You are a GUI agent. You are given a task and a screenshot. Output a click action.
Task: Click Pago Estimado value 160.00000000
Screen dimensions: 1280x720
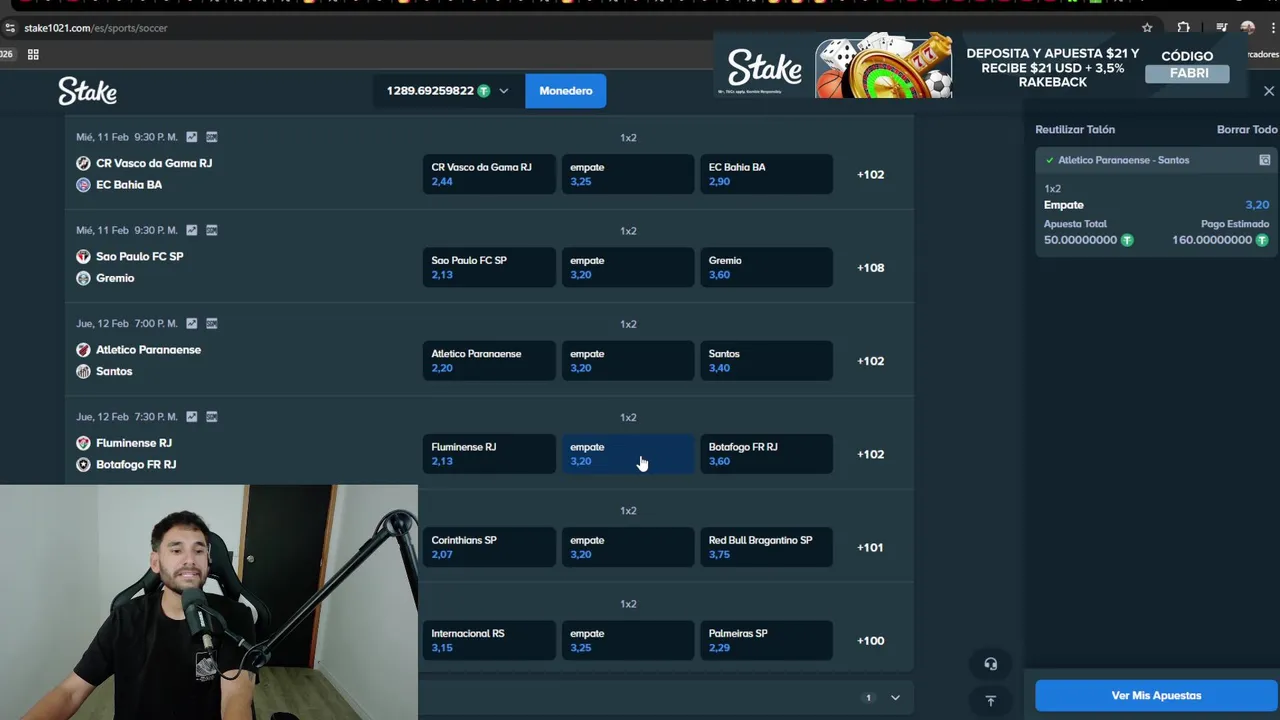1211,240
